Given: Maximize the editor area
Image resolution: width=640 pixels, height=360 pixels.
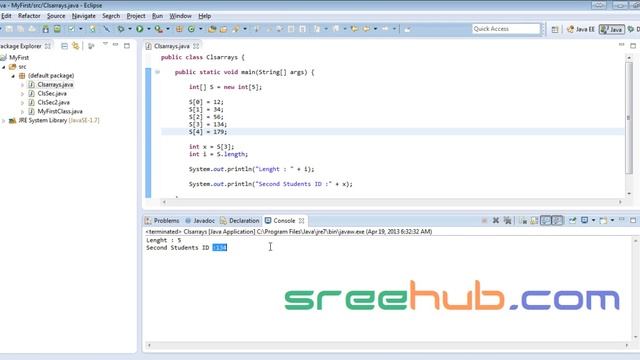Looking at the screenshot, I should [x=633, y=46].
